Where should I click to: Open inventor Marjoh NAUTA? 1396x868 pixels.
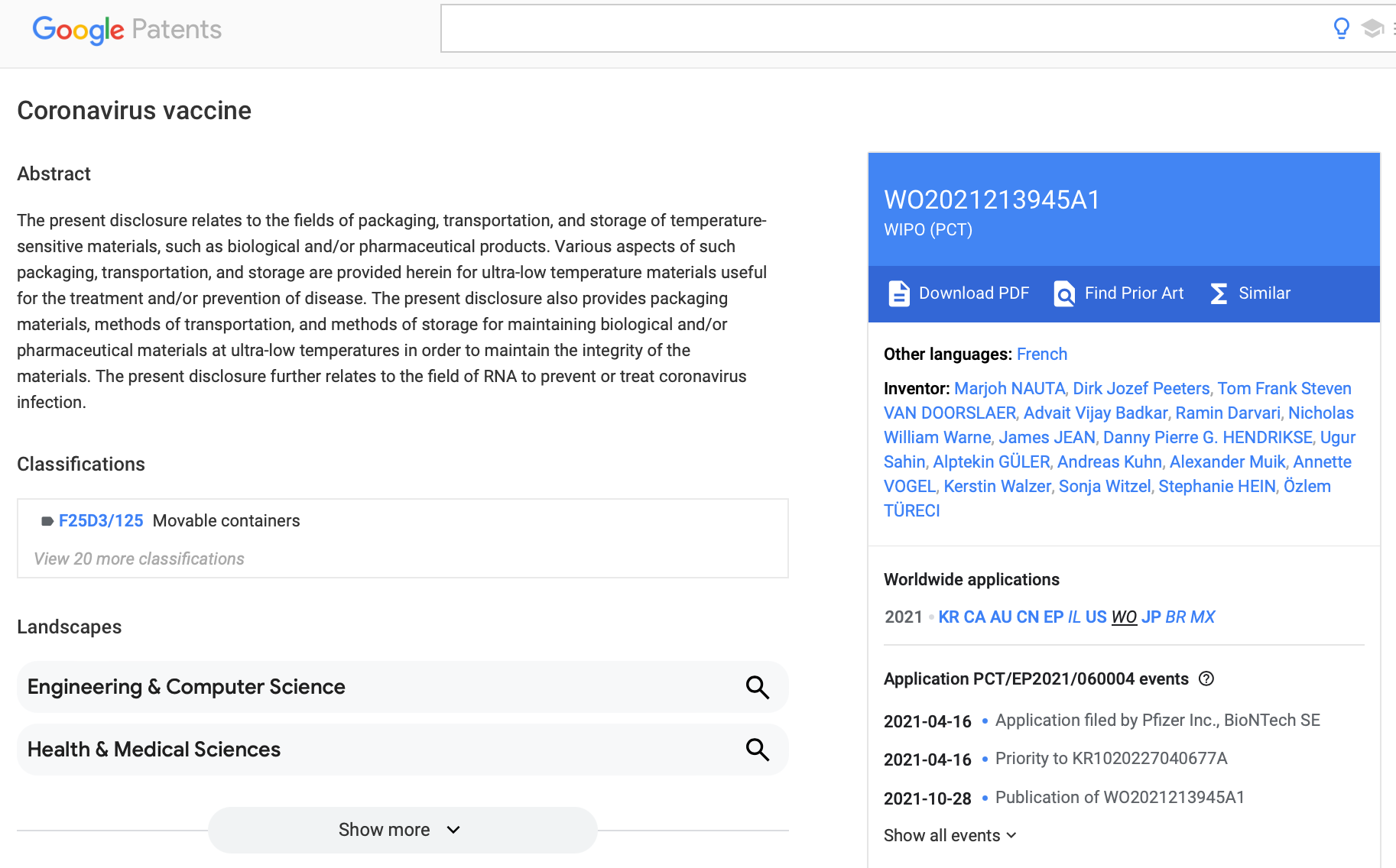[x=1010, y=388]
